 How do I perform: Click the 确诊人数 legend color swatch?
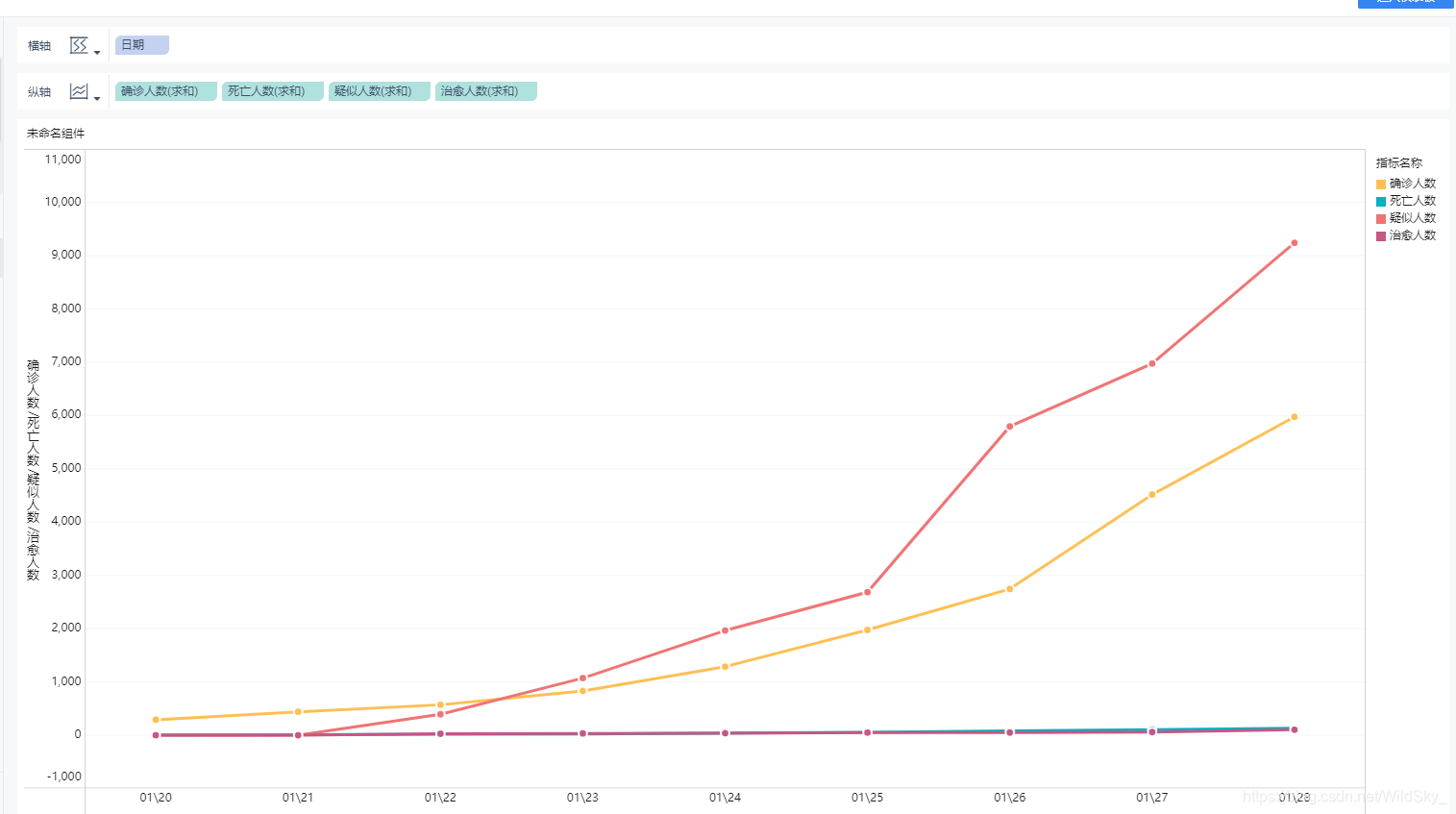tap(1381, 185)
